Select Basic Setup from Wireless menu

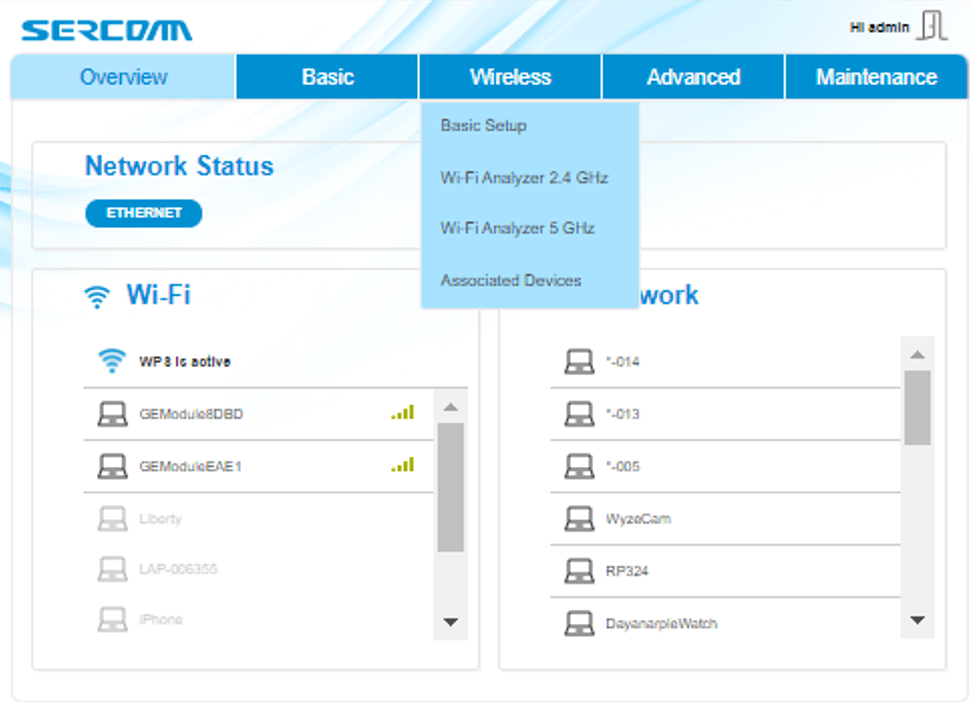point(483,126)
